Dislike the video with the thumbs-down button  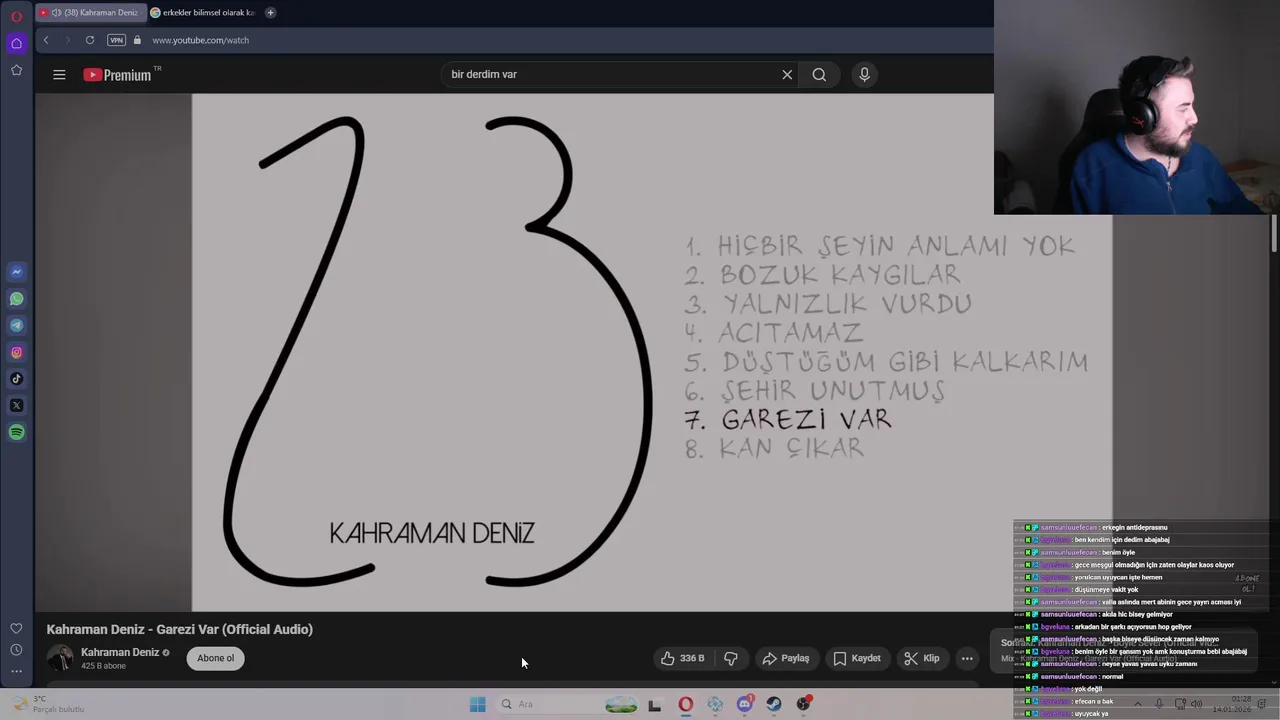(731, 658)
